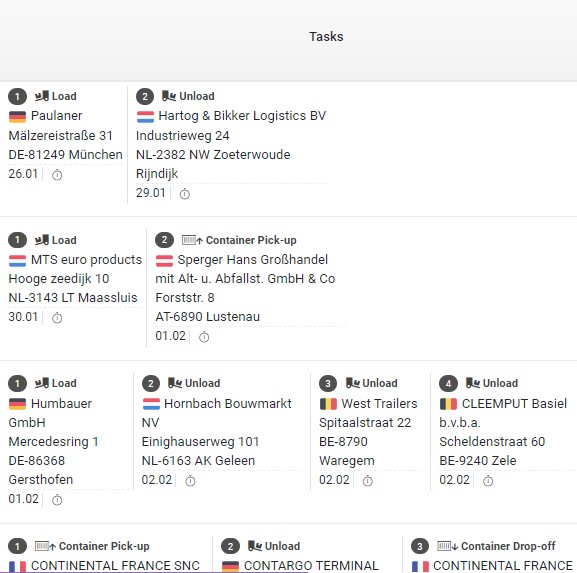Click the Container Drop-off label
This screenshot has height=573, width=577.
click(x=508, y=546)
